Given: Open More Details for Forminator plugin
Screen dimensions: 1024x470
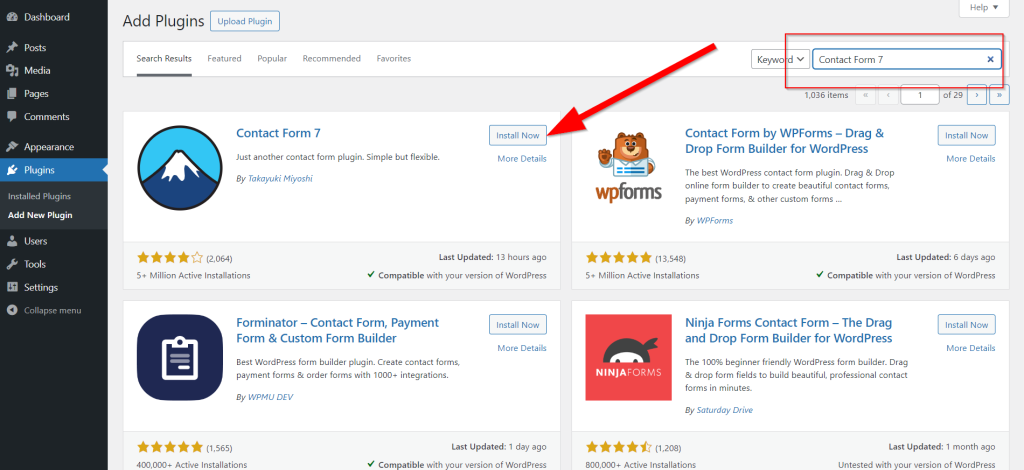Looking at the screenshot, I should click(x=521, y=348).
